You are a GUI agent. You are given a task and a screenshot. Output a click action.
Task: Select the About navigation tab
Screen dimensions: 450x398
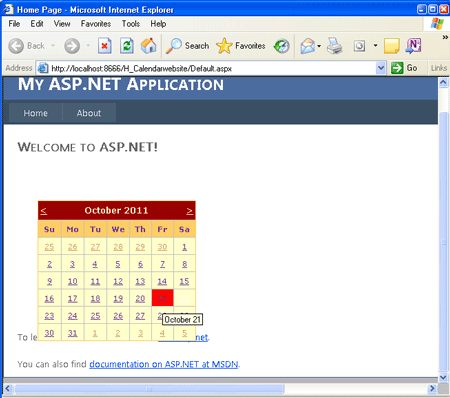(x=89, y=113)
